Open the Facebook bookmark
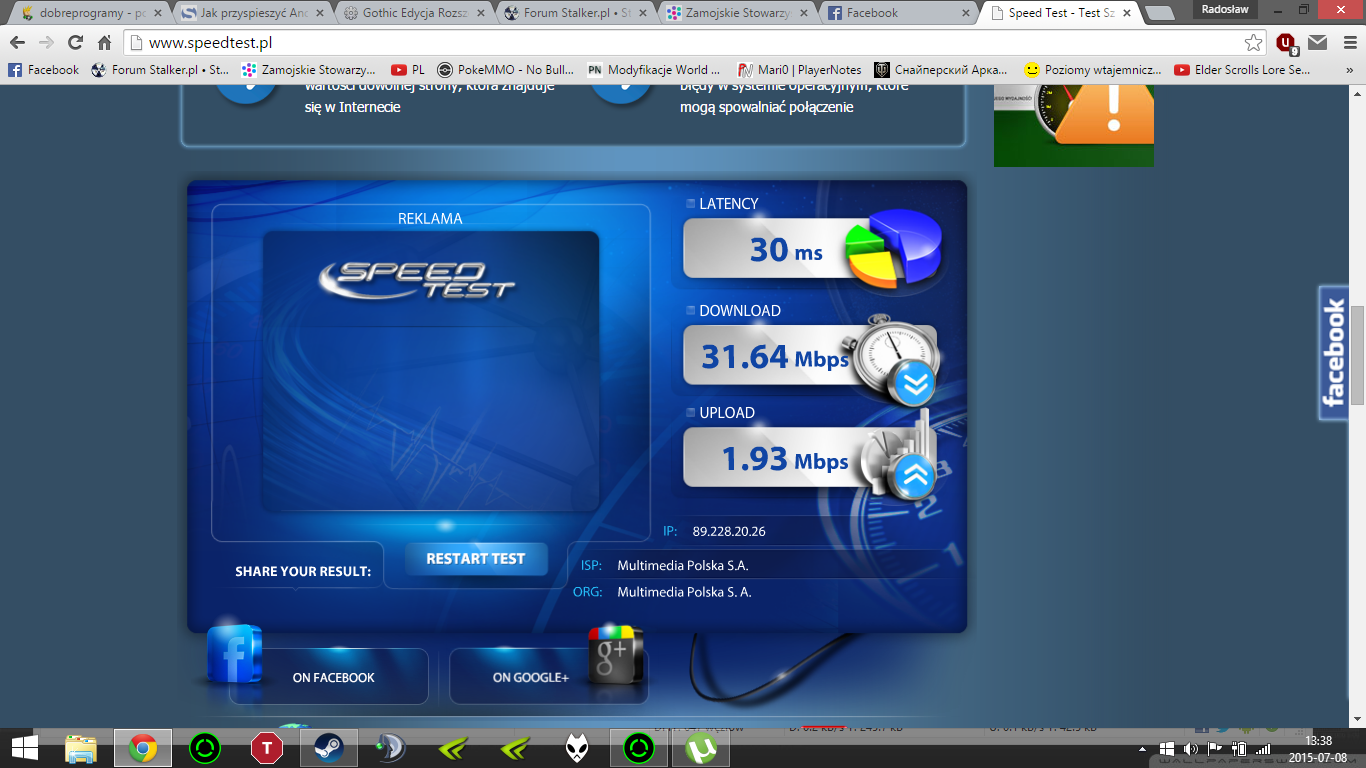This screenshot has height=768, width=1366. click(43, 70)
